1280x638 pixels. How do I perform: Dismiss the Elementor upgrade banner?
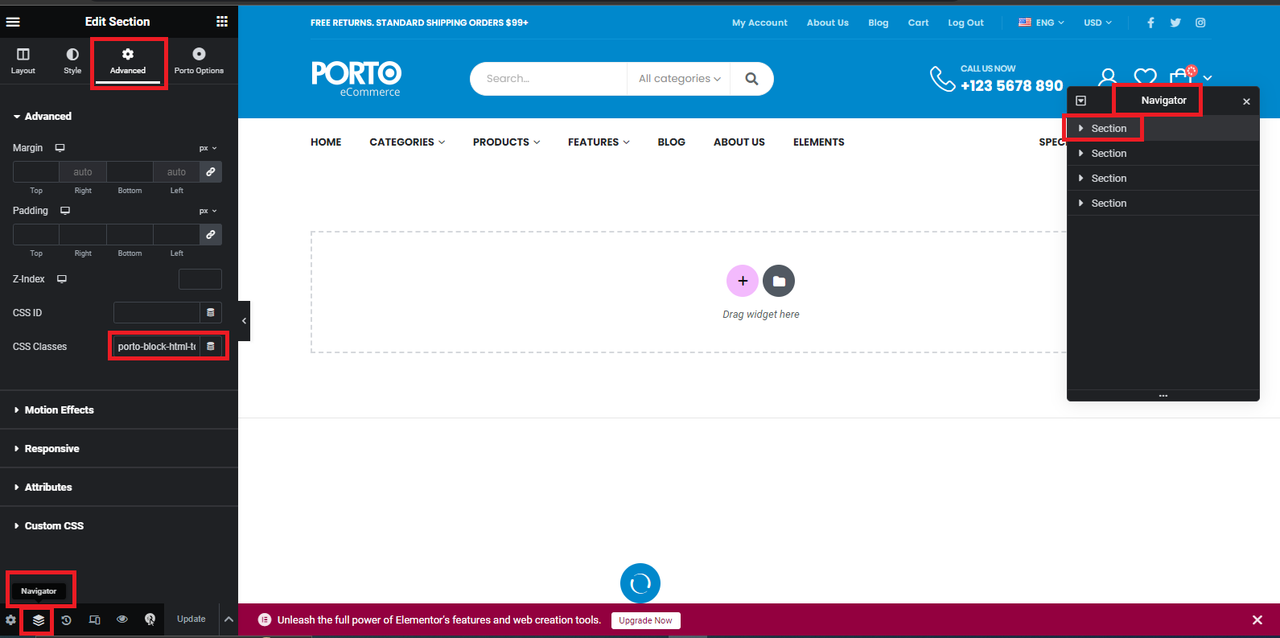[x=1258, y=620]
